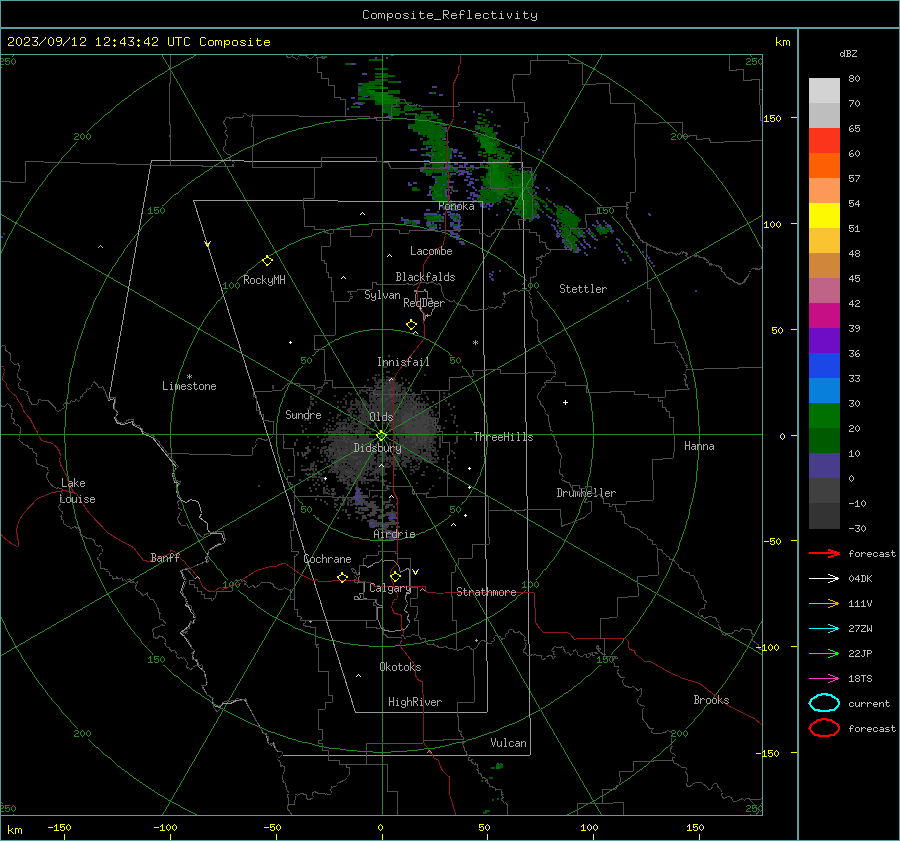
Task: Click the Drumheller town label
Action: tap(586, 493)
